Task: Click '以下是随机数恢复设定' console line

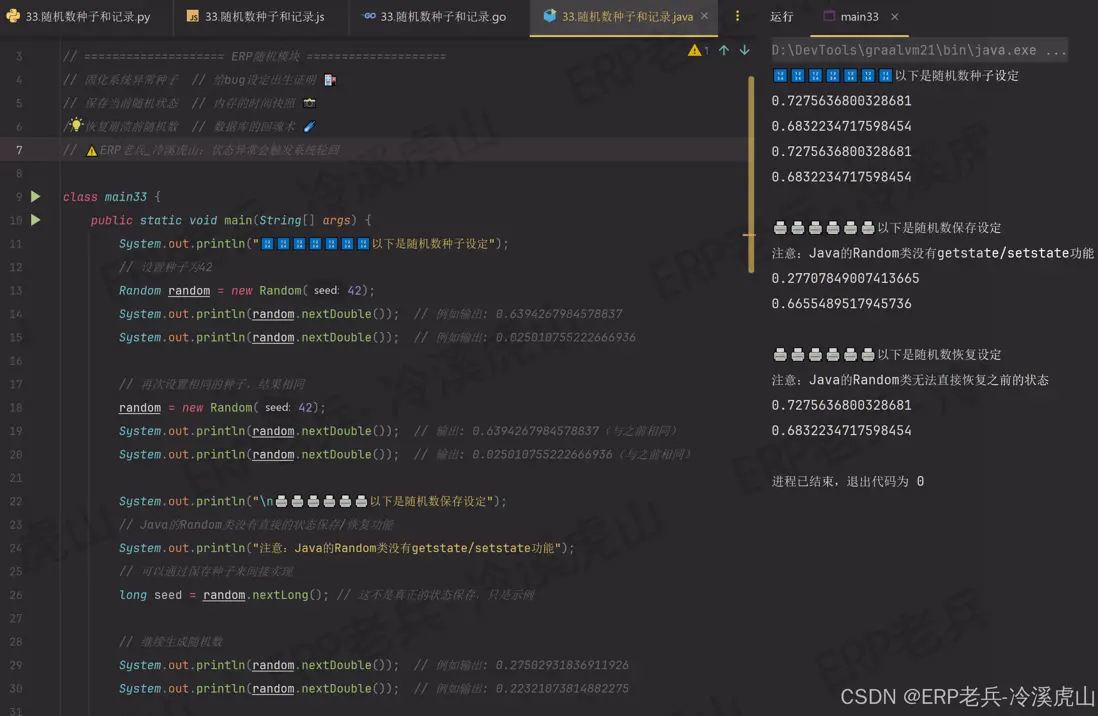Action: point(887,354)
